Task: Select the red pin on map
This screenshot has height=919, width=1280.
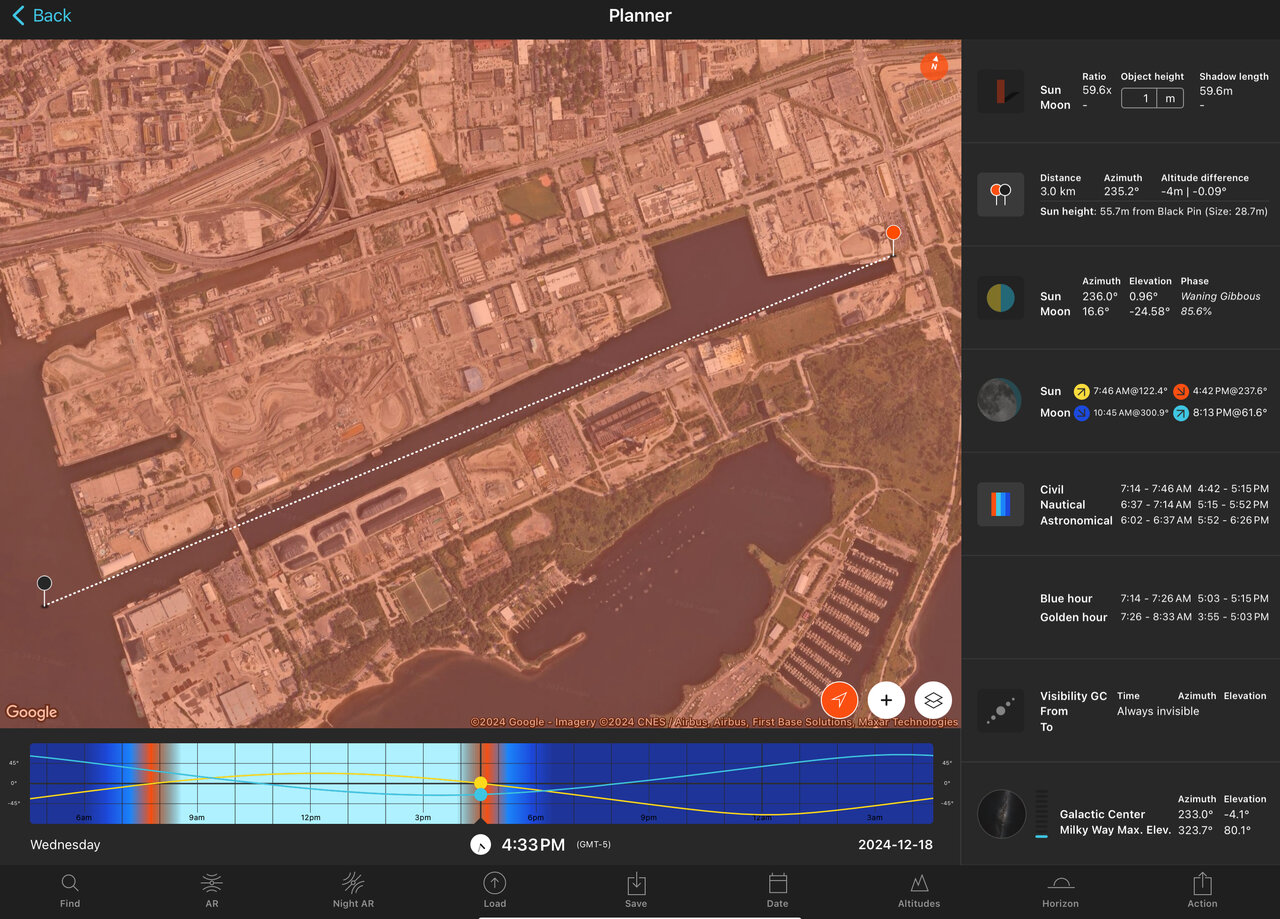Action: pyautogui.click(x=893, y=234)
